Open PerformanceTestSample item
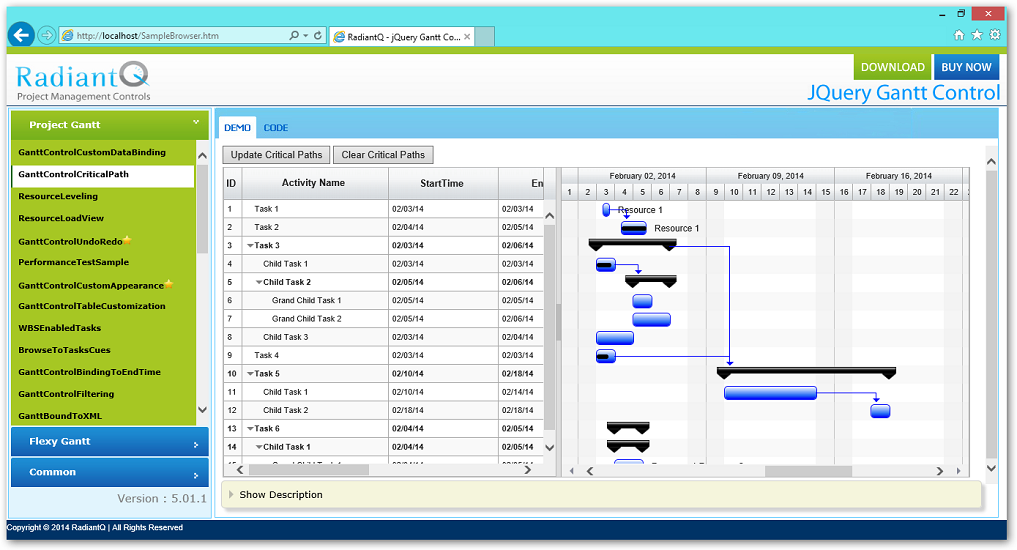The image size is (1017, 550). (x=73, y=263)
